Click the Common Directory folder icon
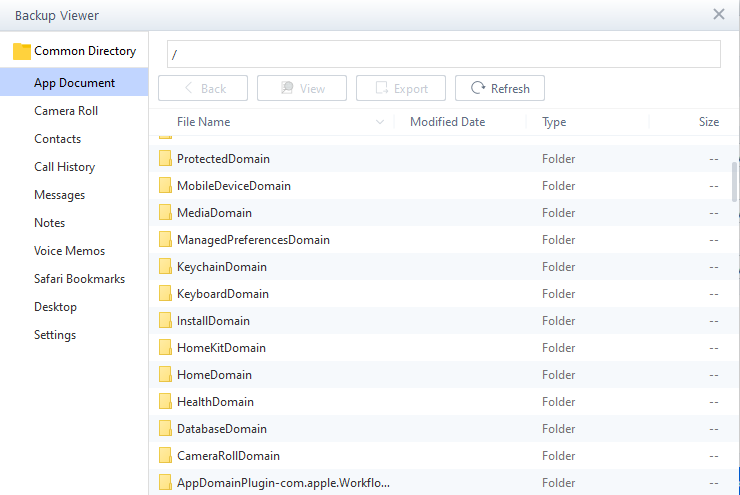Viewport: 740px width, 495px height. click(22, 51)
